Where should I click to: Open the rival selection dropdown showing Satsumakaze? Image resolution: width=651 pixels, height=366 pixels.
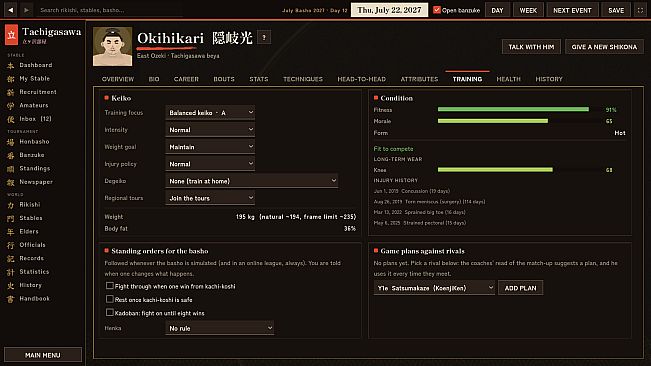[x=434, y=288]
